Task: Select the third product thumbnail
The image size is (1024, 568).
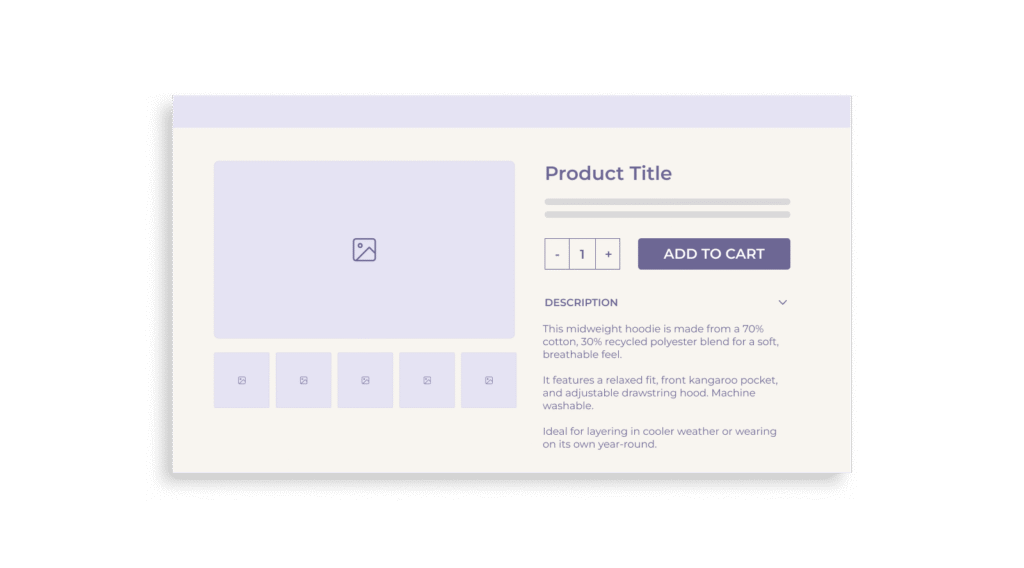Action: click(x=365, y=380)
